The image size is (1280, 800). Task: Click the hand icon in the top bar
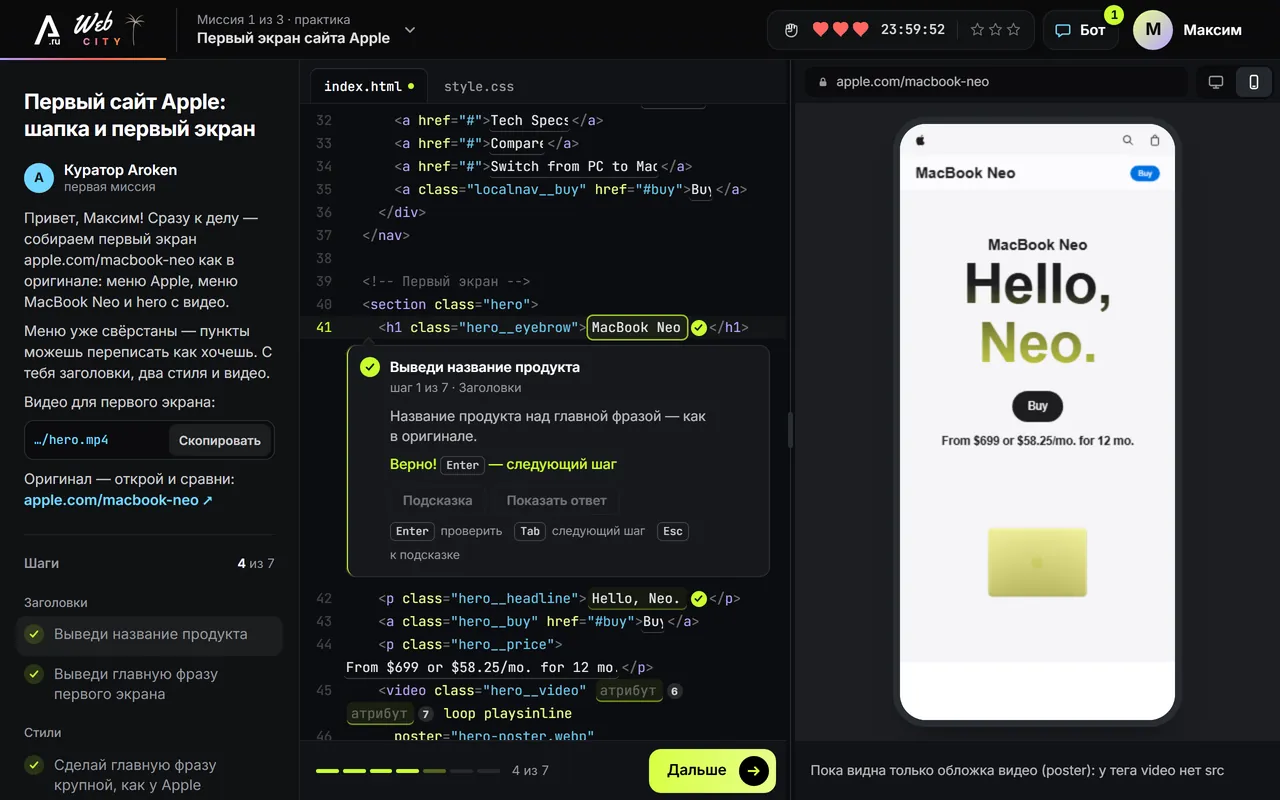click(791, 30)
